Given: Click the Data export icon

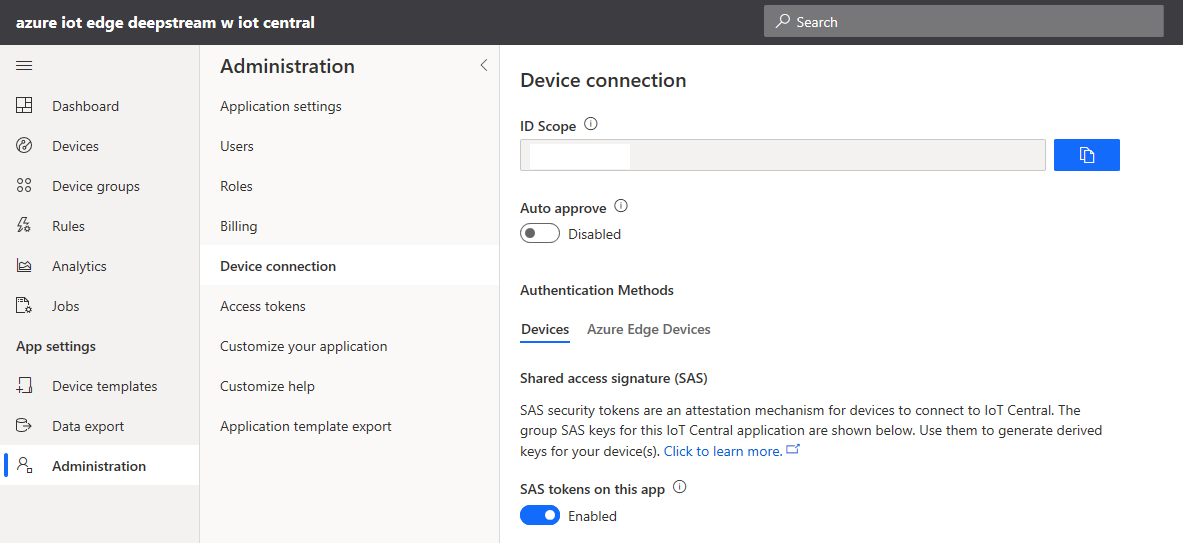Looking at the screenshot, I should click(25, 426).
